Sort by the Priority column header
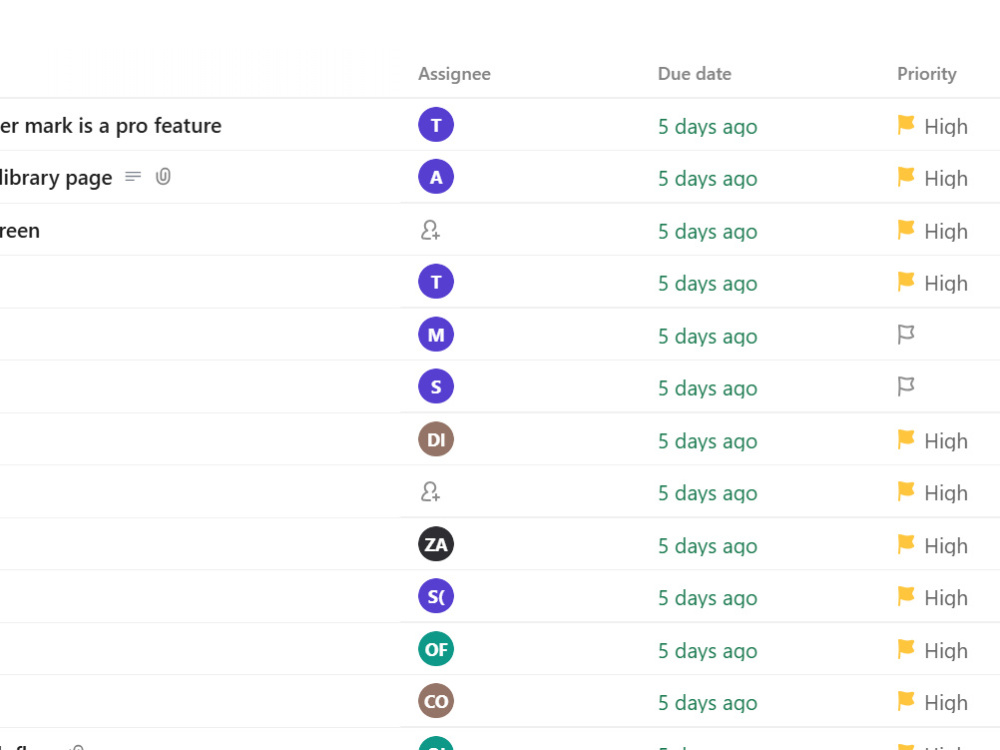The image size is (1000, 750). (927, 75)
